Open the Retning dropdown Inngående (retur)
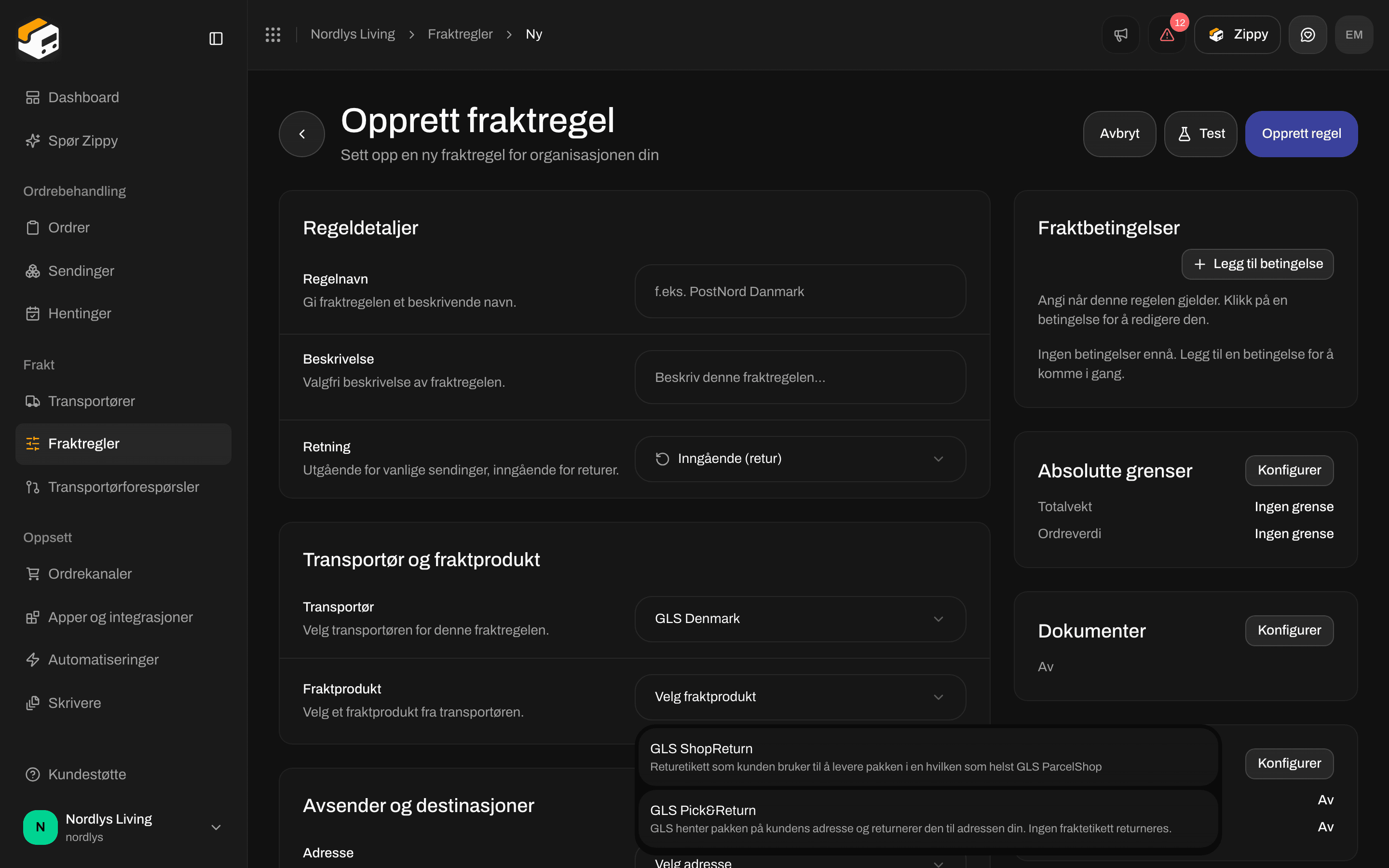Image resolution: width=1389 pixels, height=868 pixels. click(x=800, y=459)
